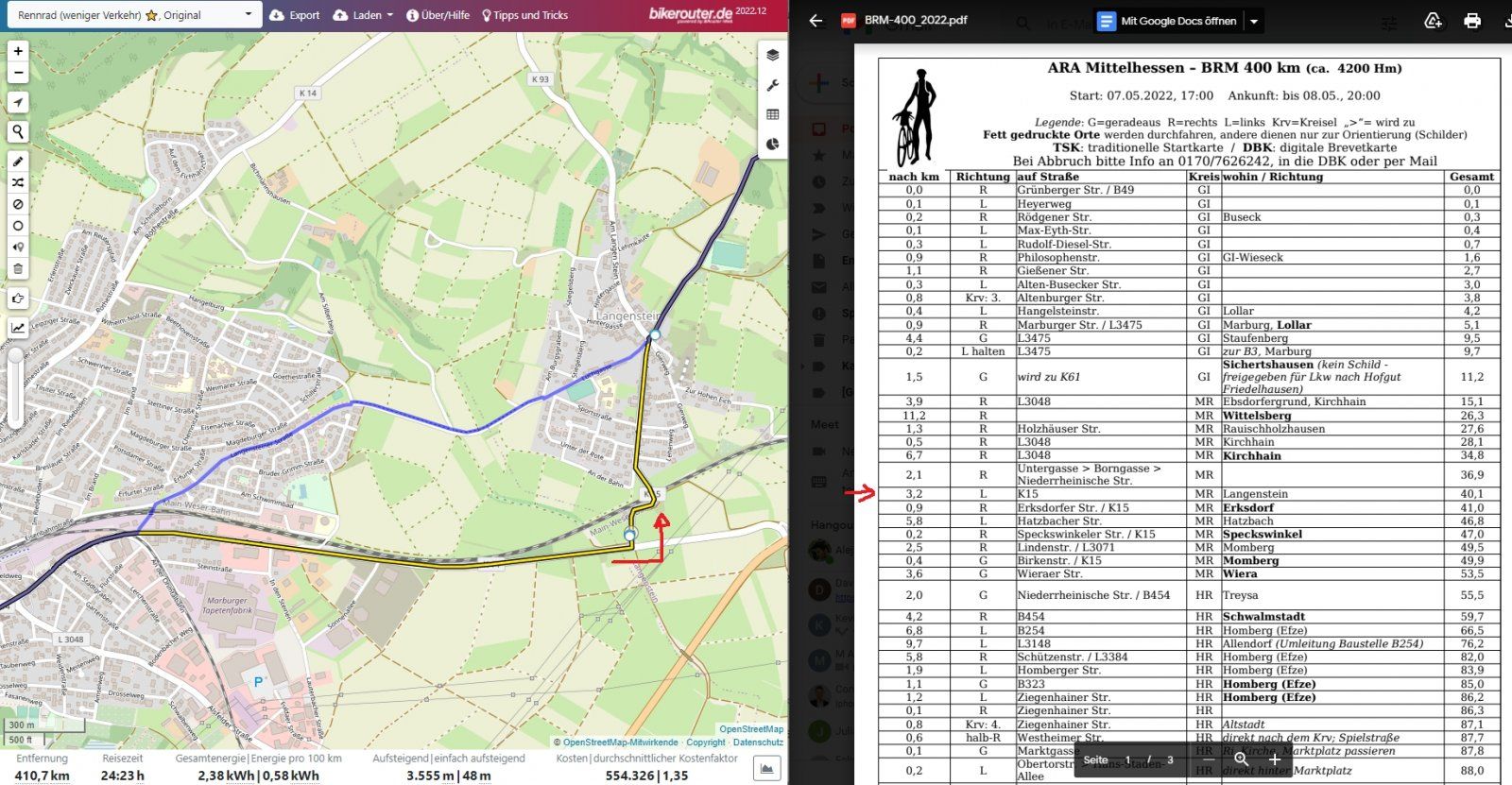1512x785 pixels.
Task: Open the map layers panel
Action: pos(772,55)
